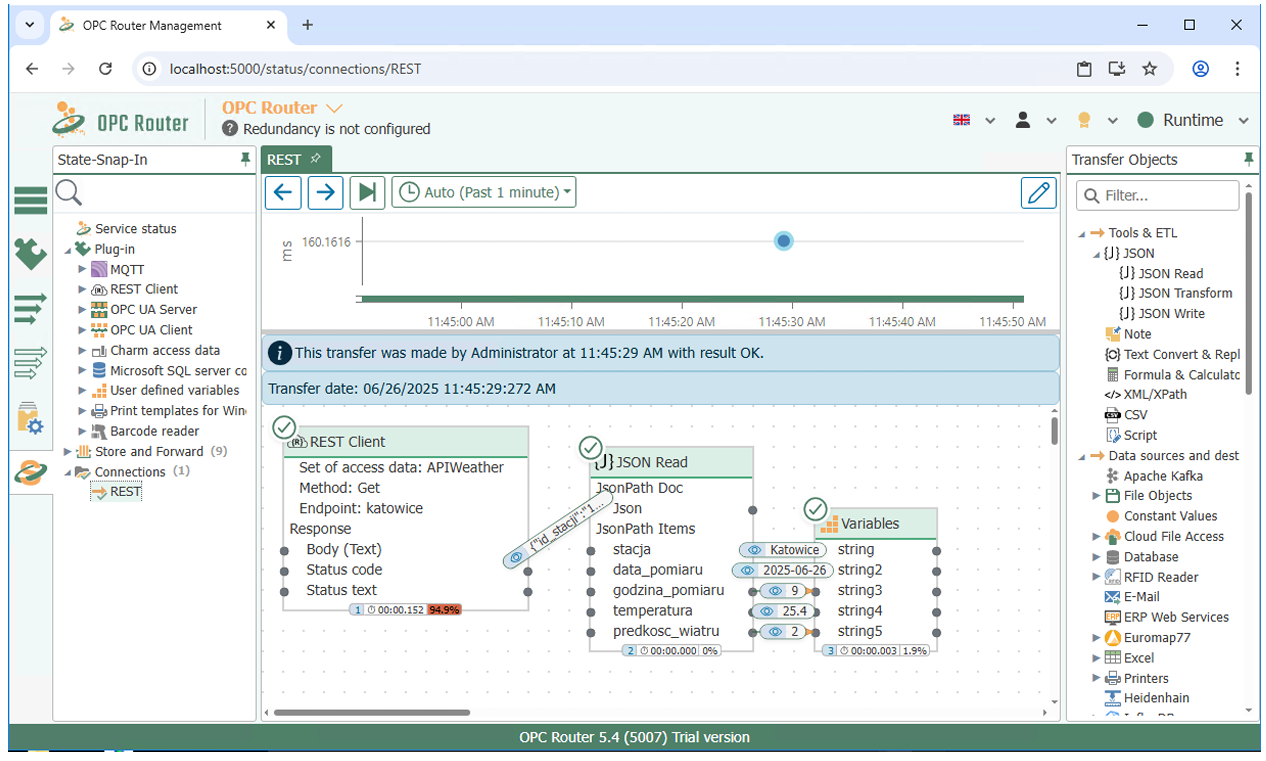Select the XML/XPath transfer object

point(1145,394)
